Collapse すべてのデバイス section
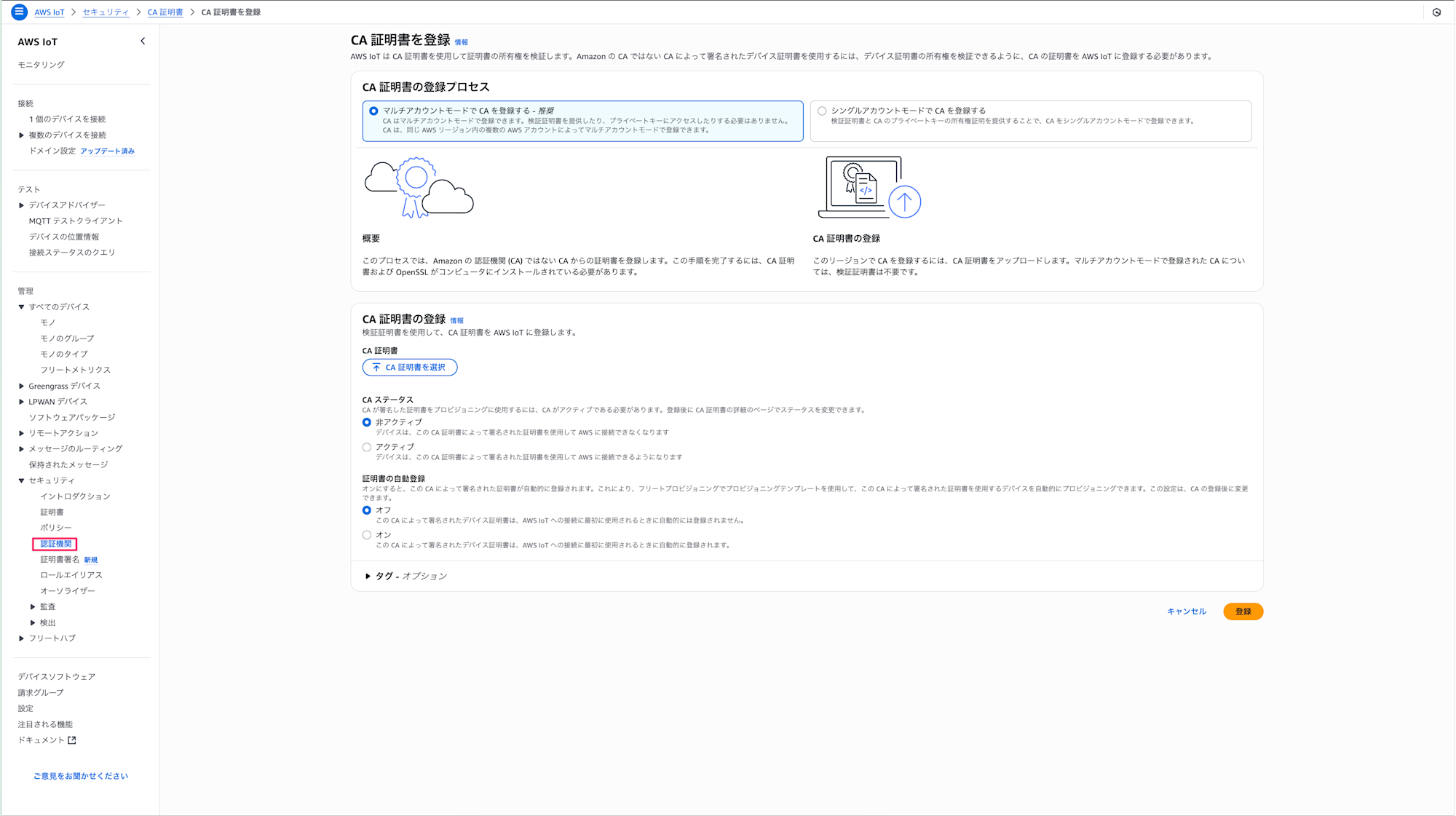The width and height of the screenshot is (1456, 816). pyautogui.click(x=21, y=307)
